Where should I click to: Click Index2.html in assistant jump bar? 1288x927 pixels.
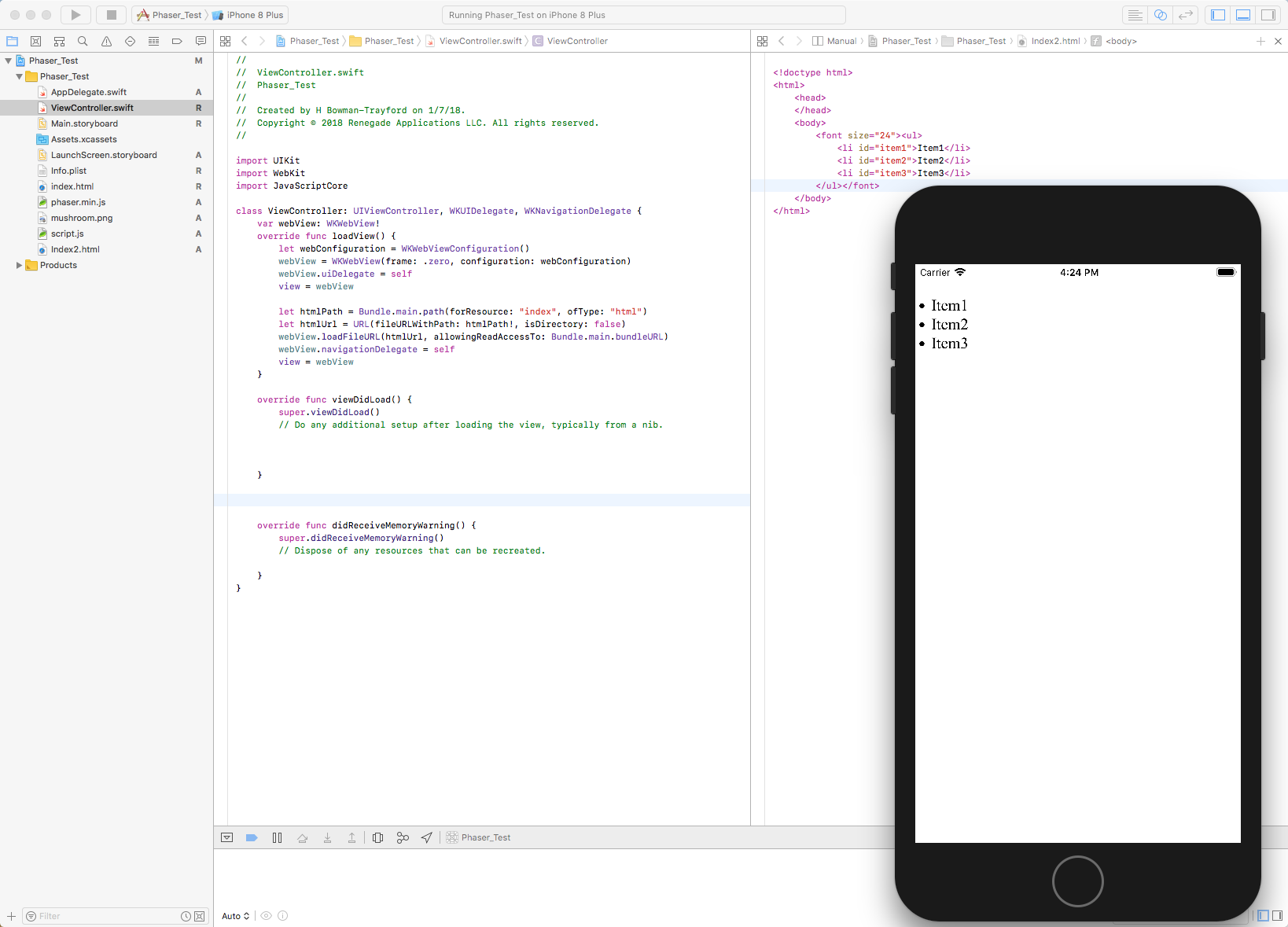click(x=1048, y=41)
